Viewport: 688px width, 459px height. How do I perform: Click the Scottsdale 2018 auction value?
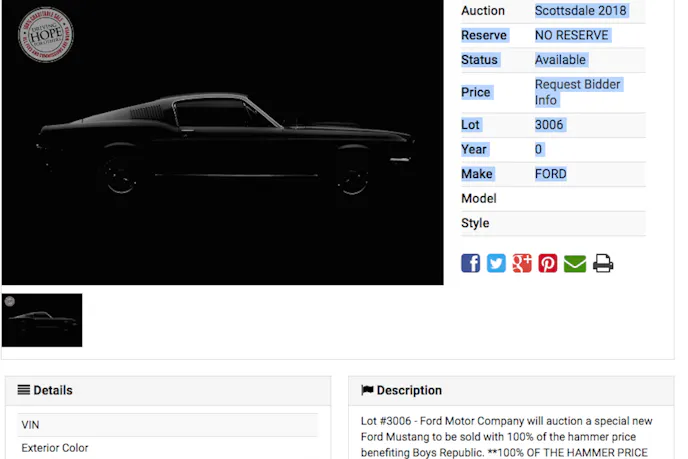[580, 11]
